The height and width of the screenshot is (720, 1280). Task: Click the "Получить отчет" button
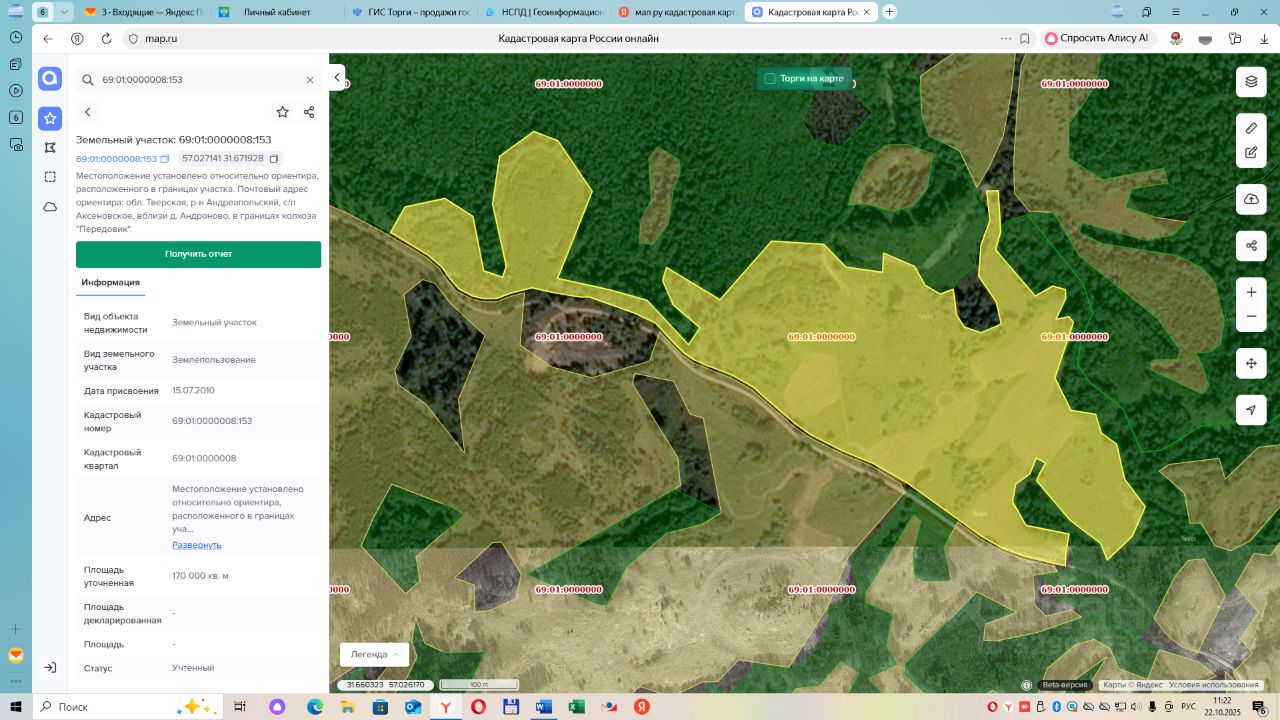198,254
